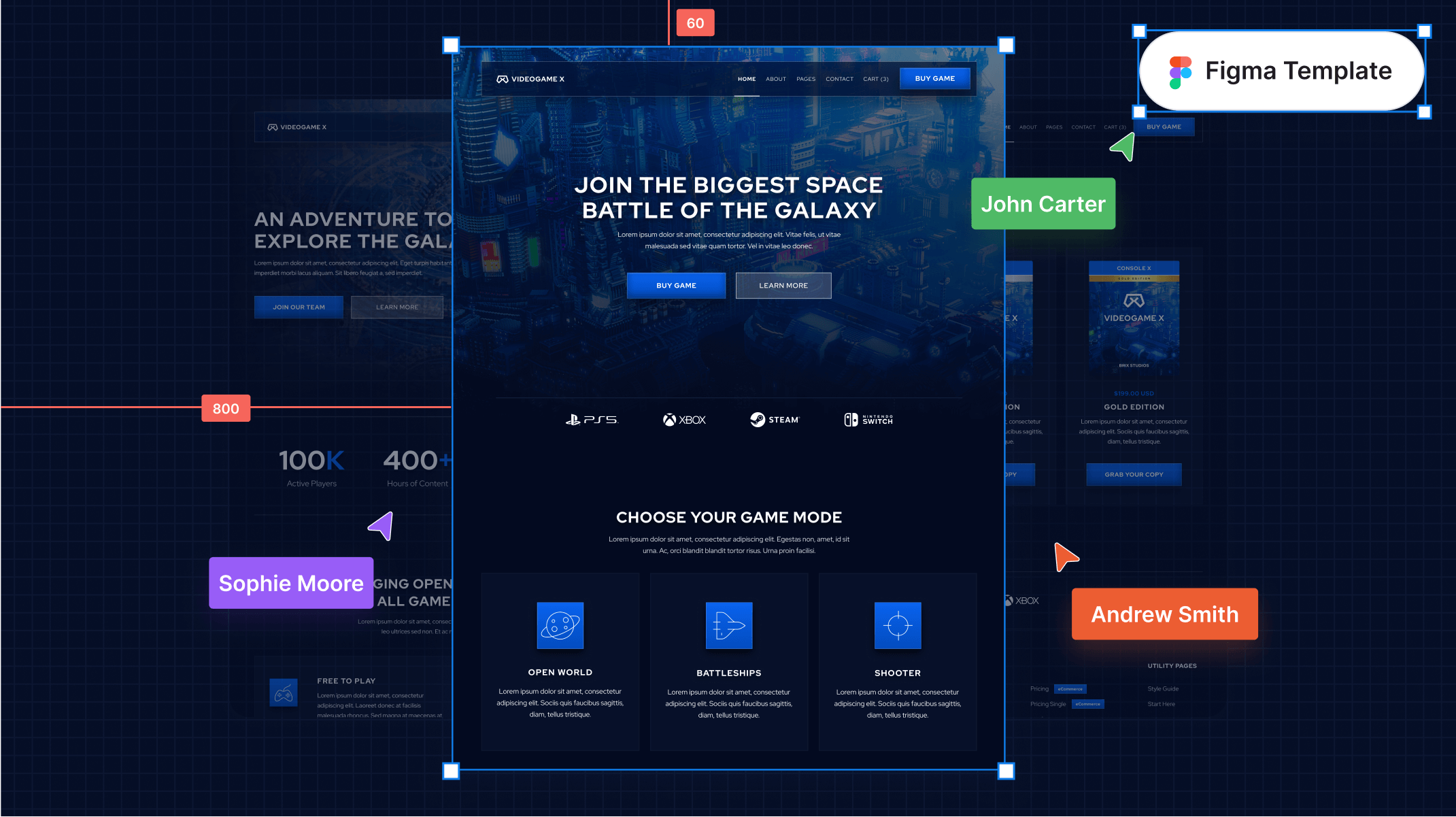
Task: Click the CONTACT menu item in navbar
Action: [839, 78]
